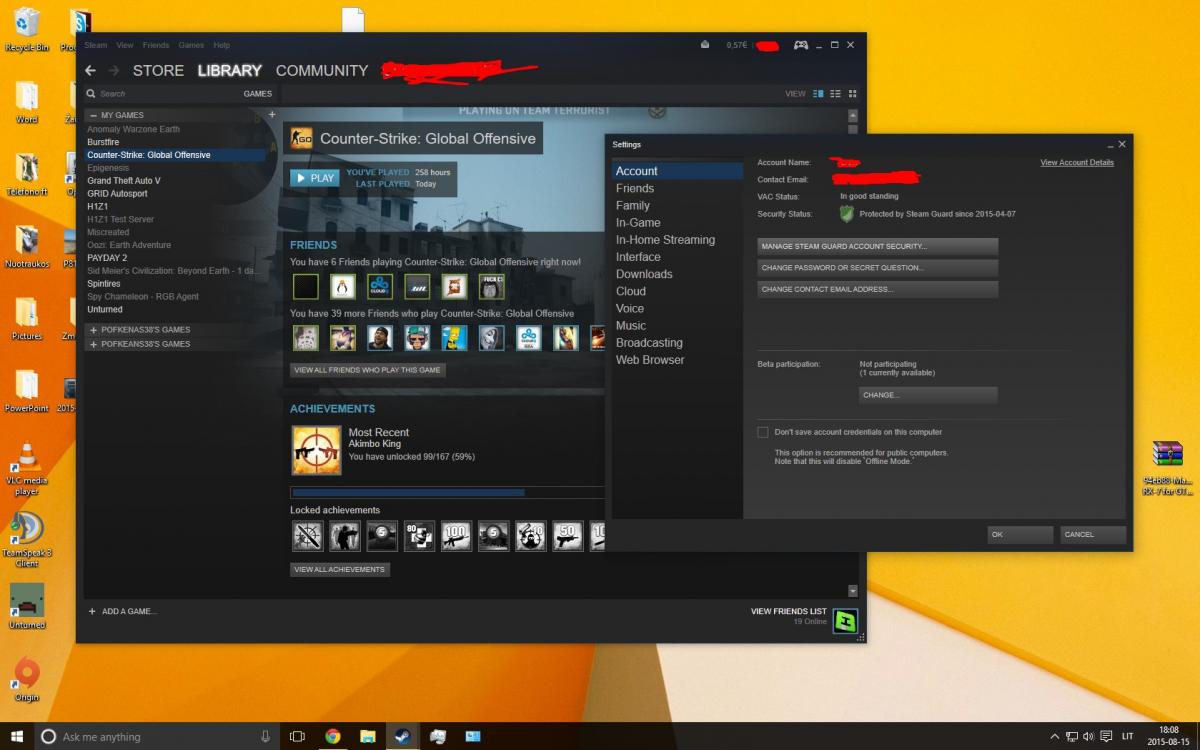
Task: Expand the first POFKENAS38'S GAMES group
Action: pyautogui.click(x=93, y=330)
